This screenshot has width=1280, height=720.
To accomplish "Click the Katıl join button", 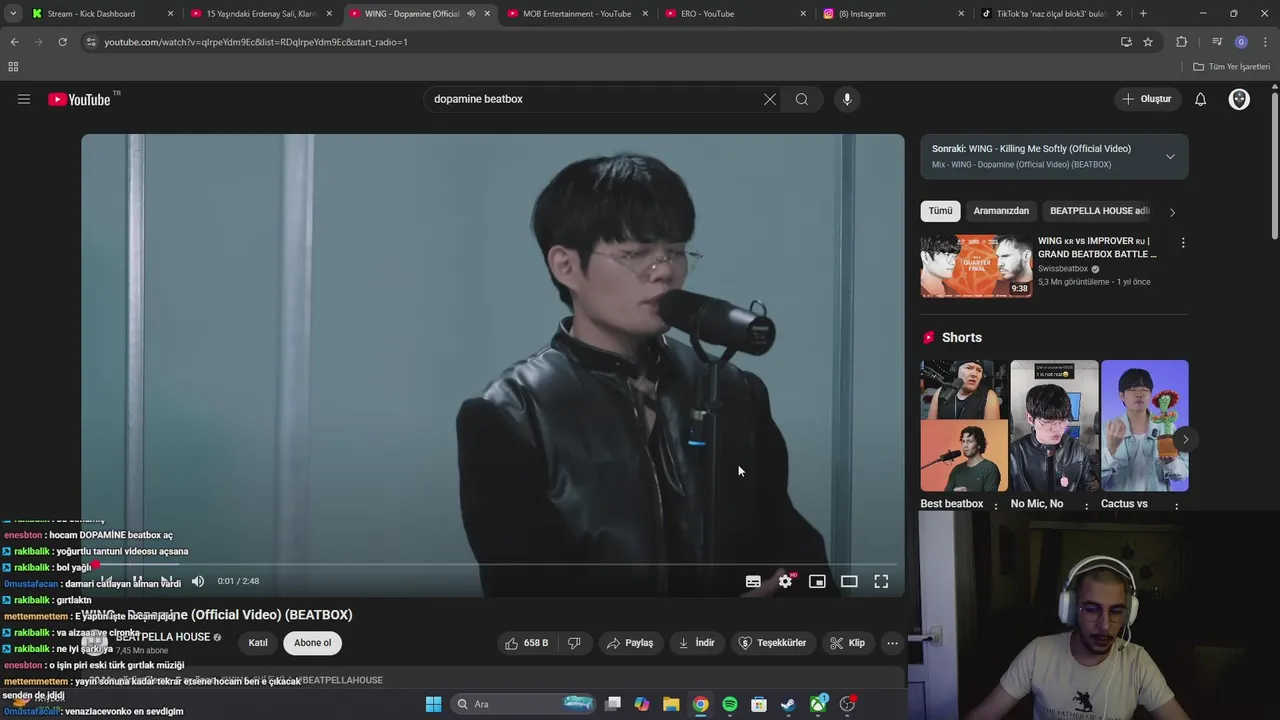I will pyautogui.click(x=258, y=643).
